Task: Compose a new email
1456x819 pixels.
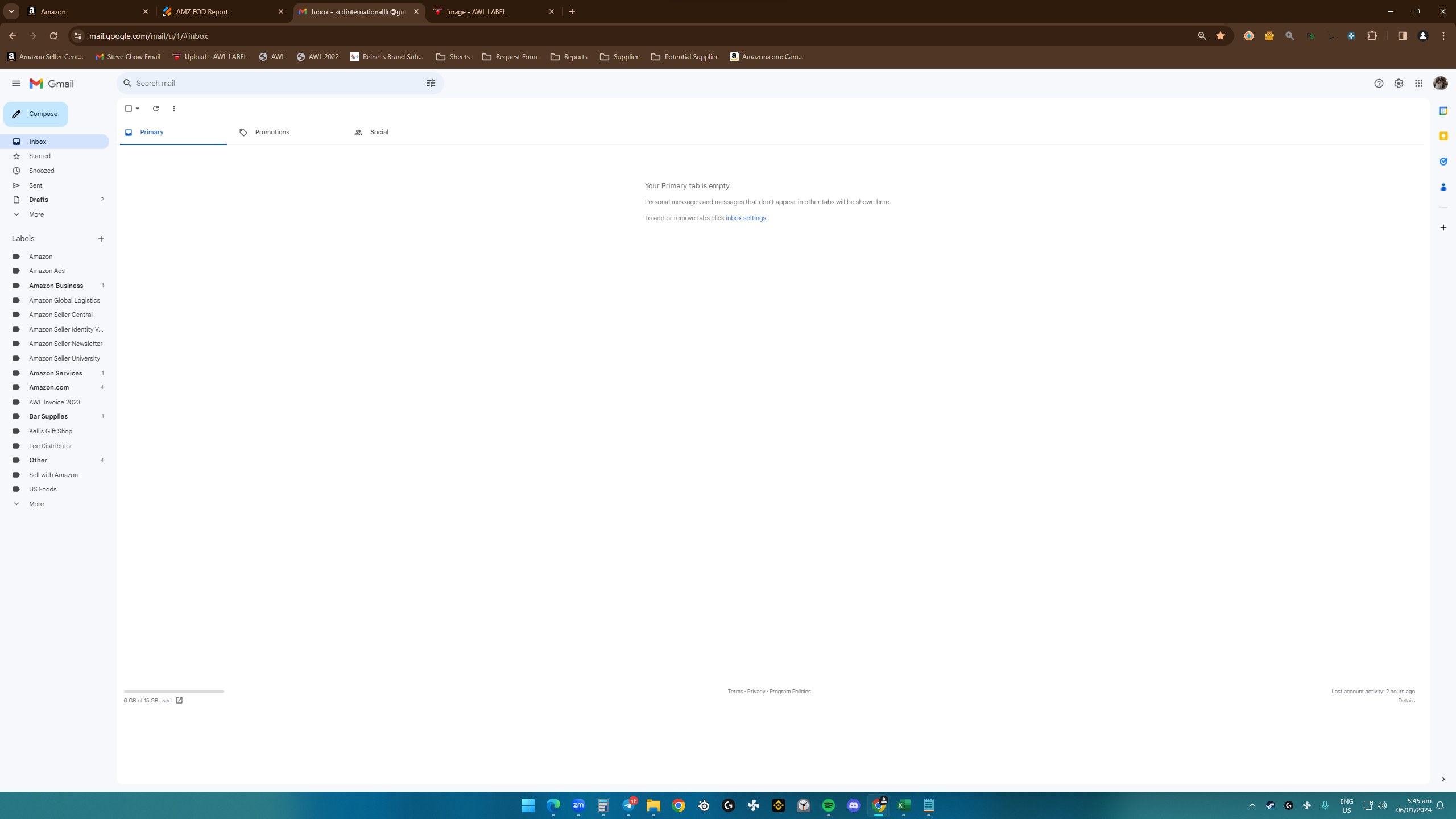Action: [x=36, y=114]
